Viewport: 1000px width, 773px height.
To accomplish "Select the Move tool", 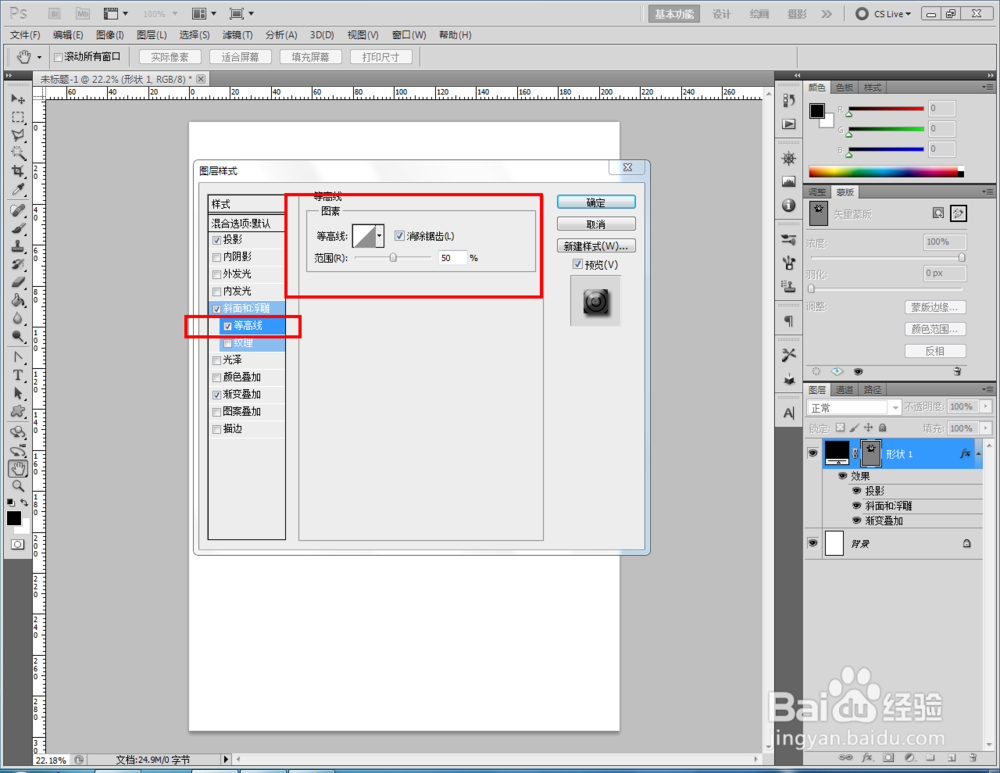I will pos(18,99).
